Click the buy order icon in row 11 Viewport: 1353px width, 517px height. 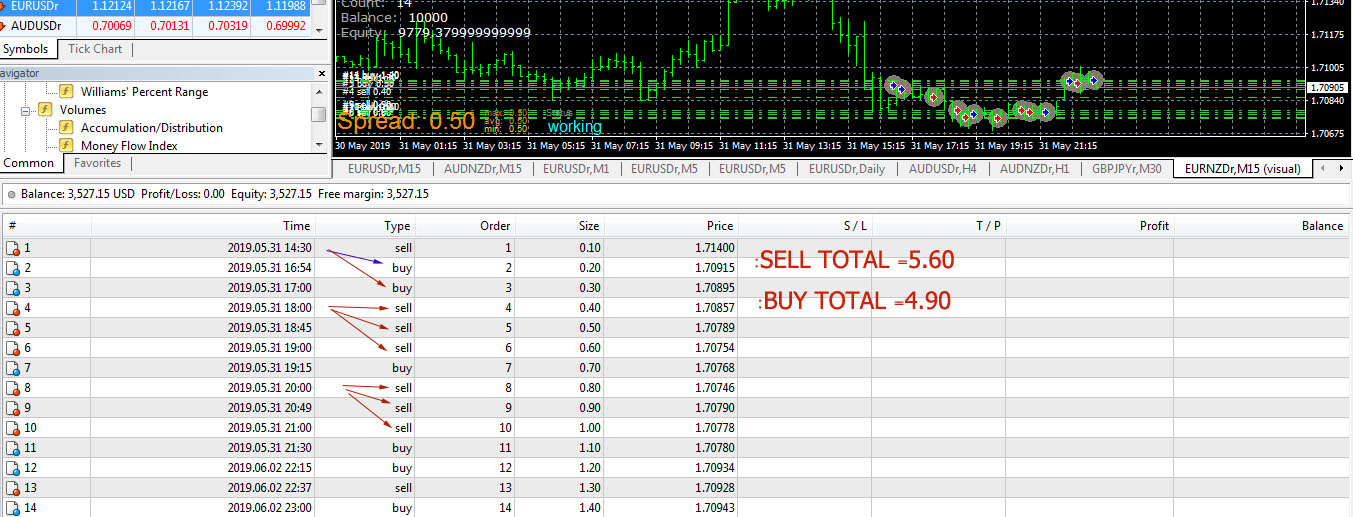pyautogui.click(x=13, y=447)
